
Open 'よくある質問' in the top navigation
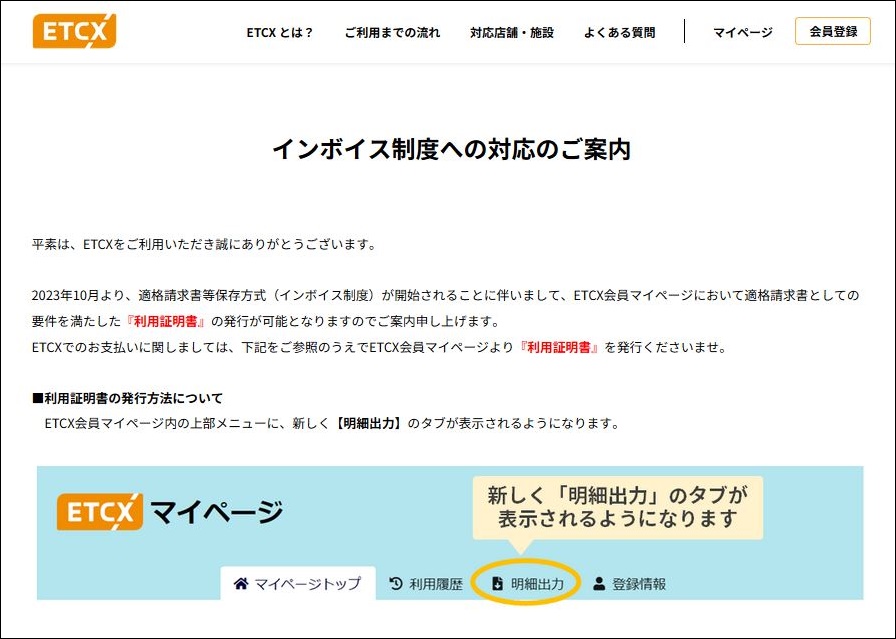tap(619, 33)
